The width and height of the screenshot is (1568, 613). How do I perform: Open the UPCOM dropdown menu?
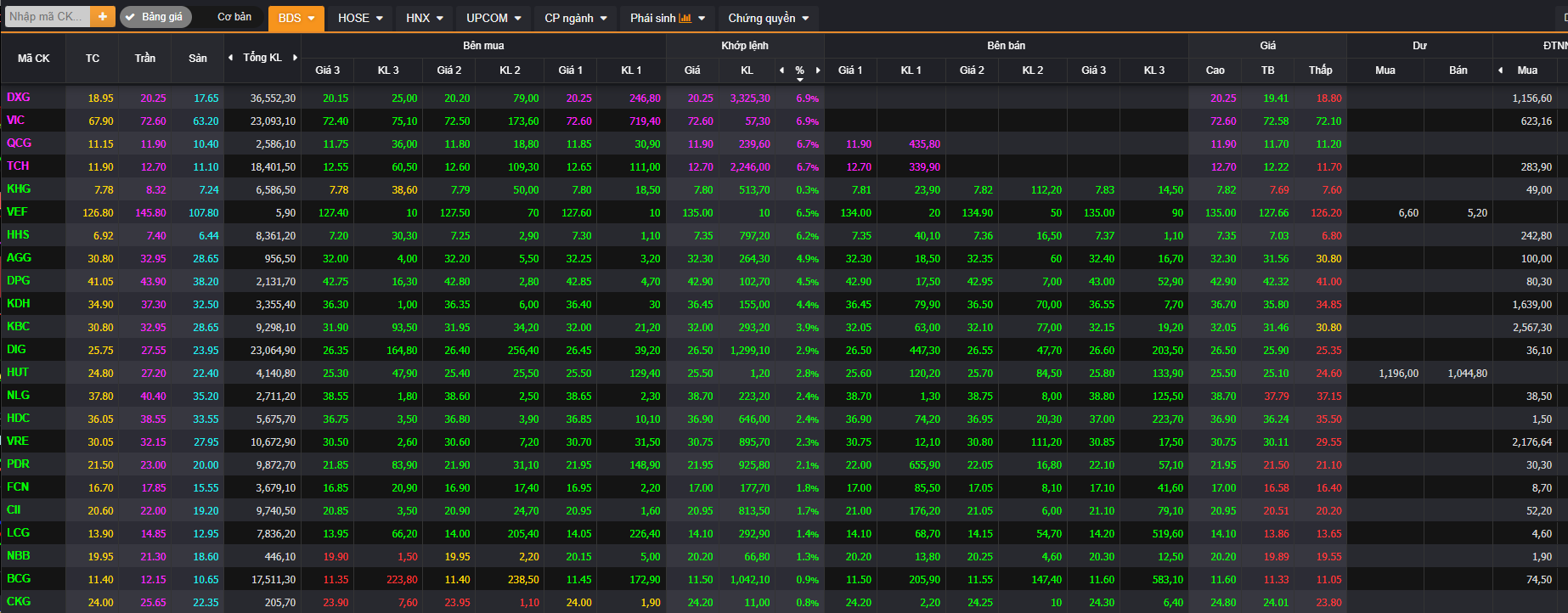pyautogui.click(x=494, y=18)
